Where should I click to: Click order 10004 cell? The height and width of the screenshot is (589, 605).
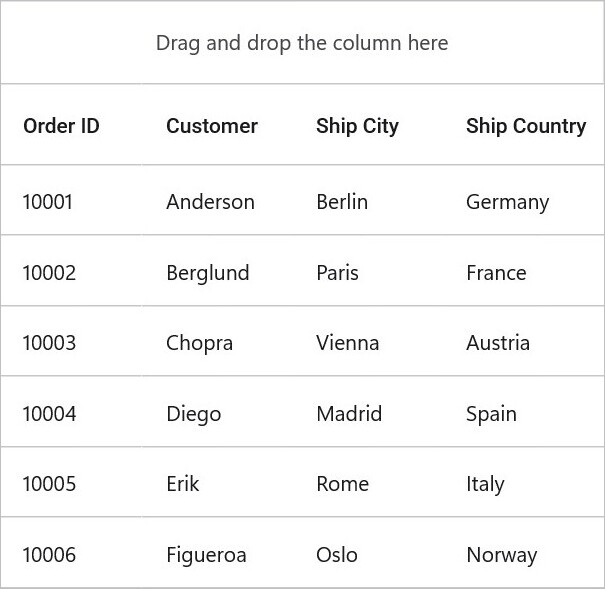[71, 412]
